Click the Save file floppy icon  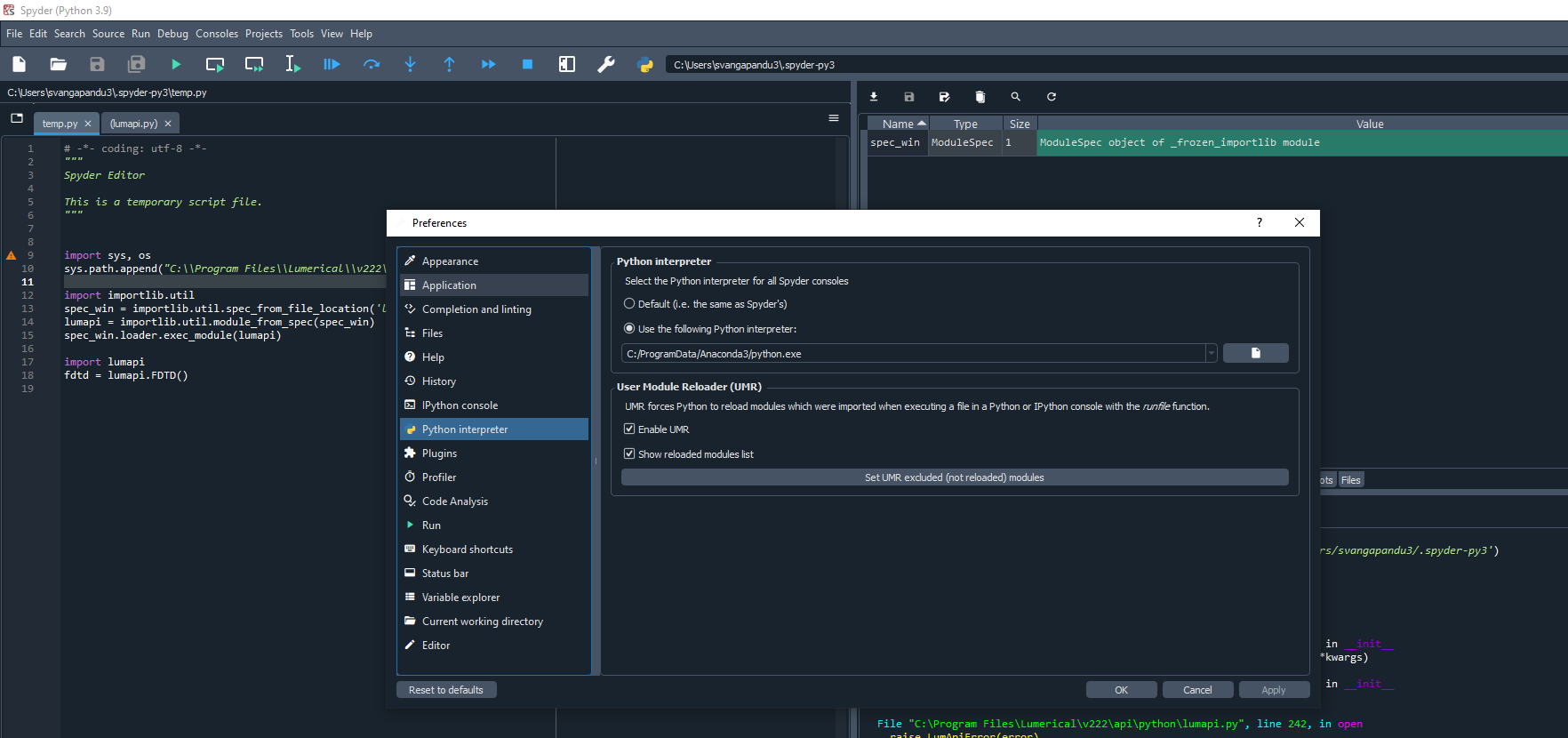[x=98, y=64]
